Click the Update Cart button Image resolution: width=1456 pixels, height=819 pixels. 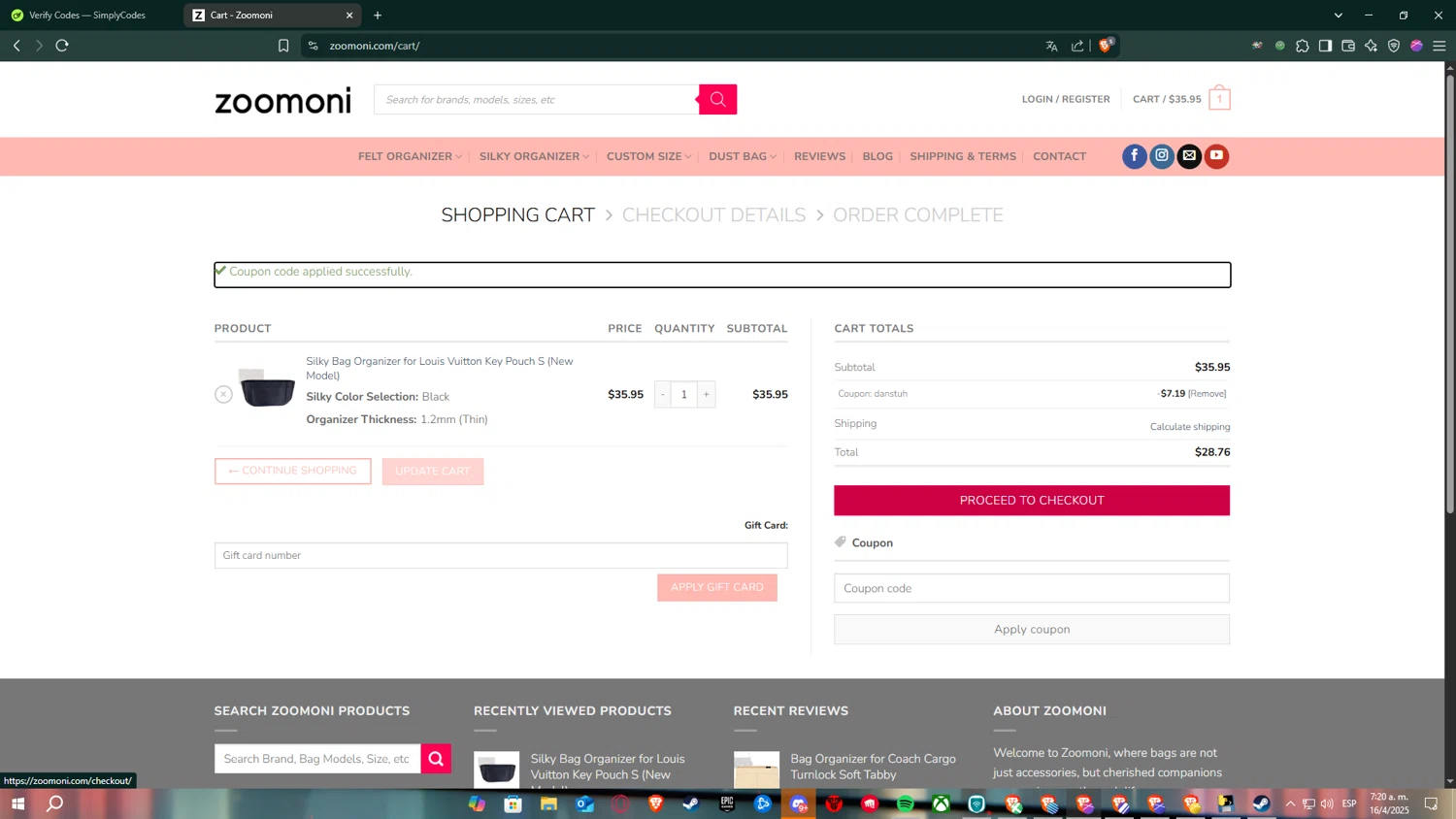tap(433, 472)
